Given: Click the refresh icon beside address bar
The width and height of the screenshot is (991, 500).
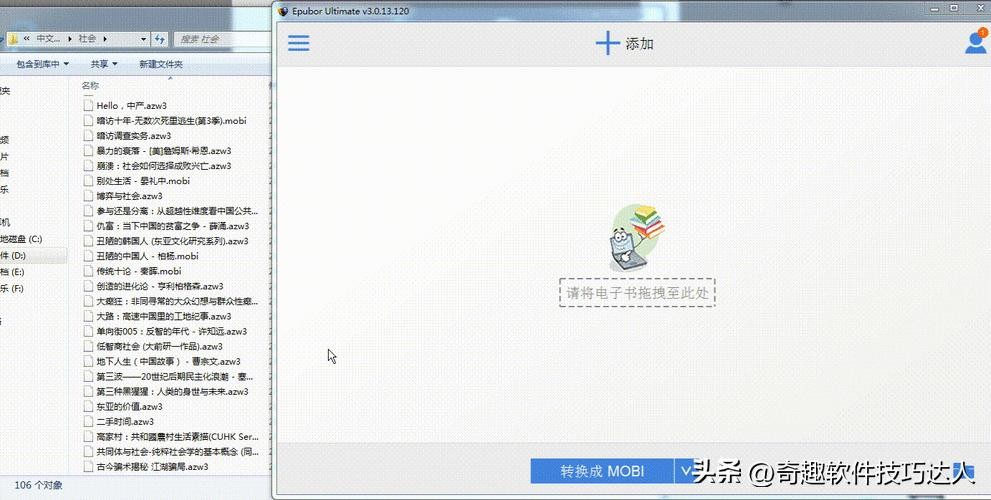Looking at the screenshot, I should pos(160,39).
